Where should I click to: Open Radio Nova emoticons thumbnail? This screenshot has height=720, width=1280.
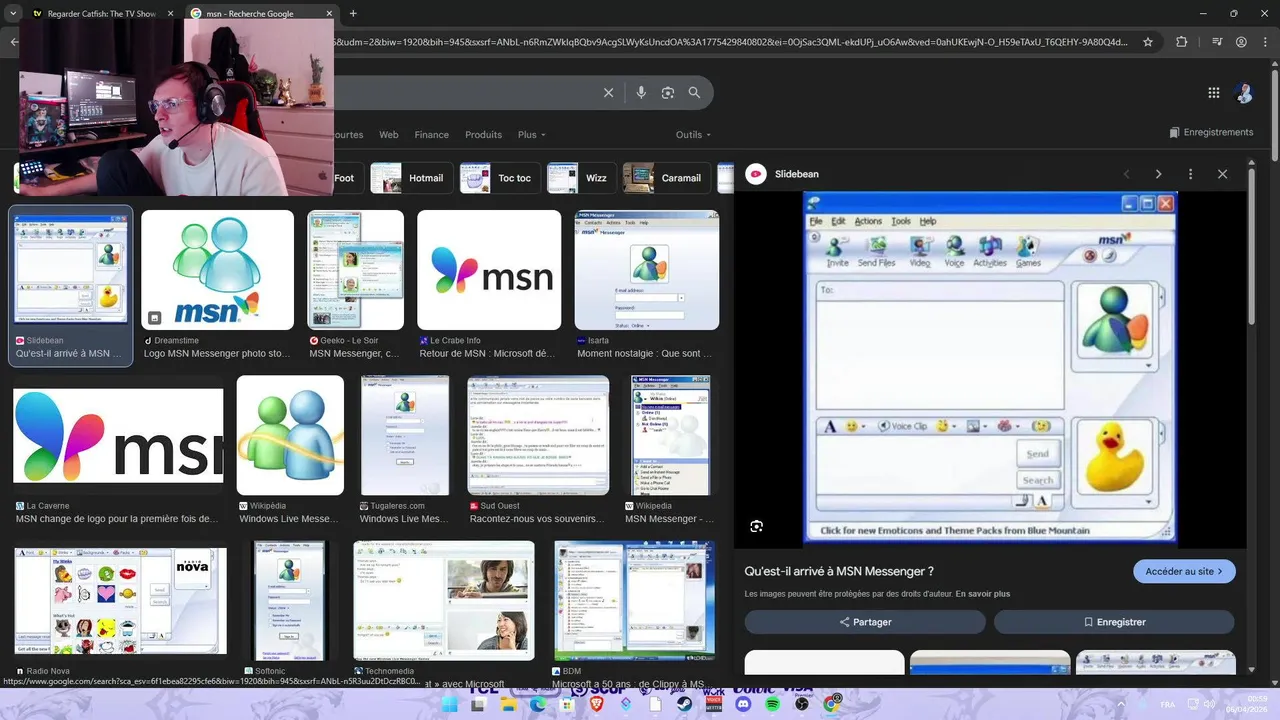[x=120, y=601]
